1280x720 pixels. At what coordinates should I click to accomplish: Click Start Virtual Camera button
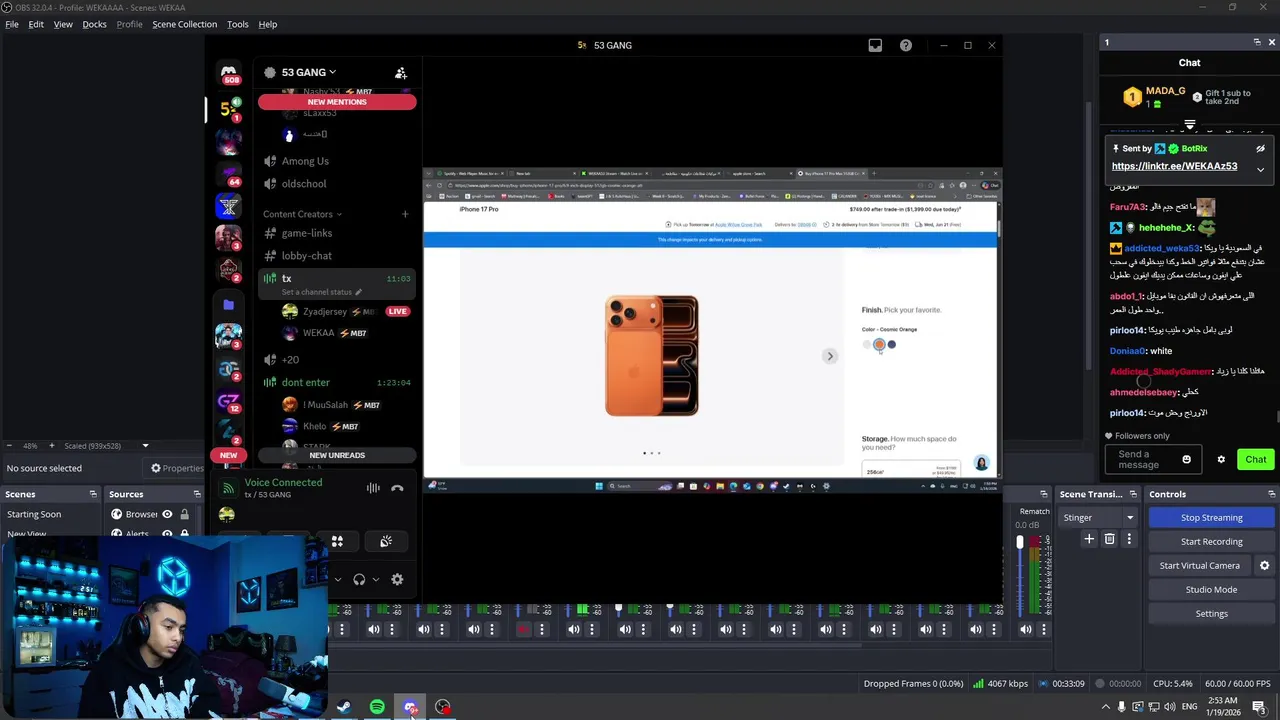click(x=1199, y=566)
